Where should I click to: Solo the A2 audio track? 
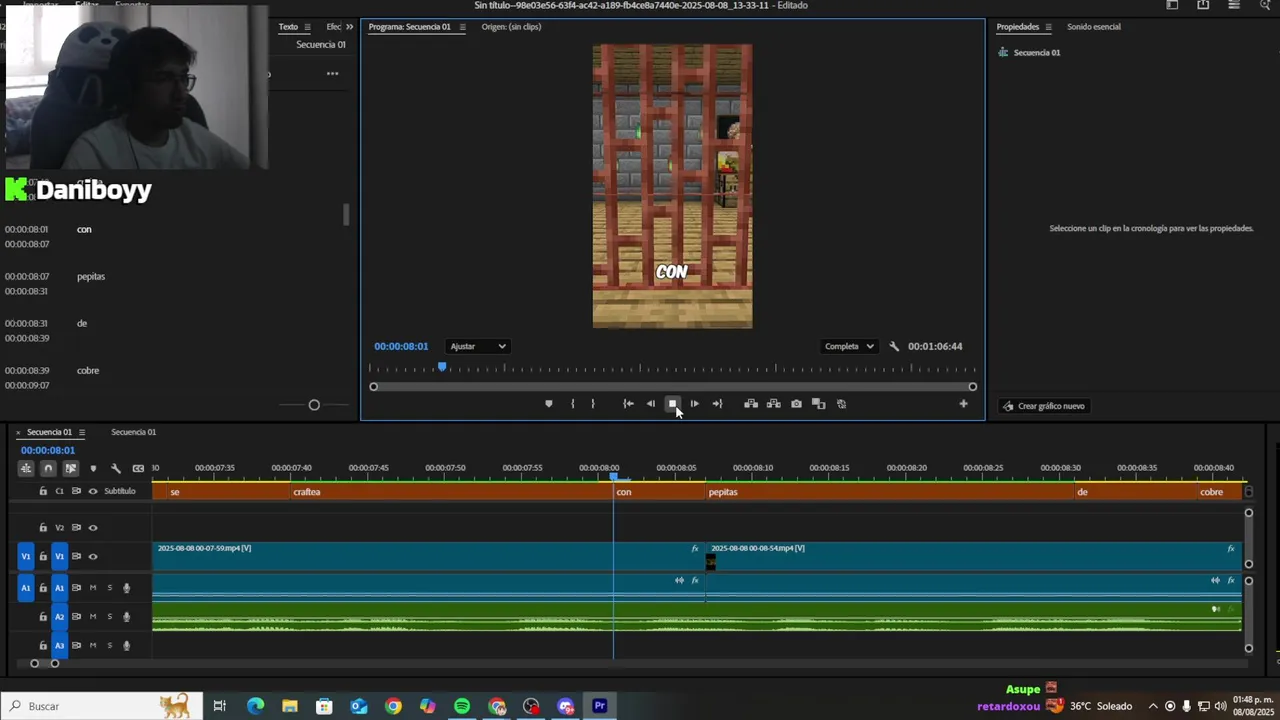point(110,617)
